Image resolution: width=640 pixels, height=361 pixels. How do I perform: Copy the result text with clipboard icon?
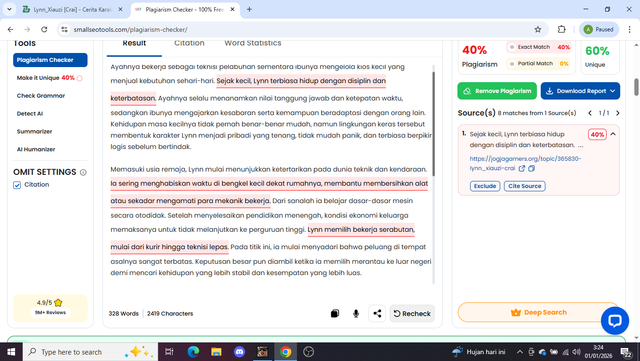335,313
